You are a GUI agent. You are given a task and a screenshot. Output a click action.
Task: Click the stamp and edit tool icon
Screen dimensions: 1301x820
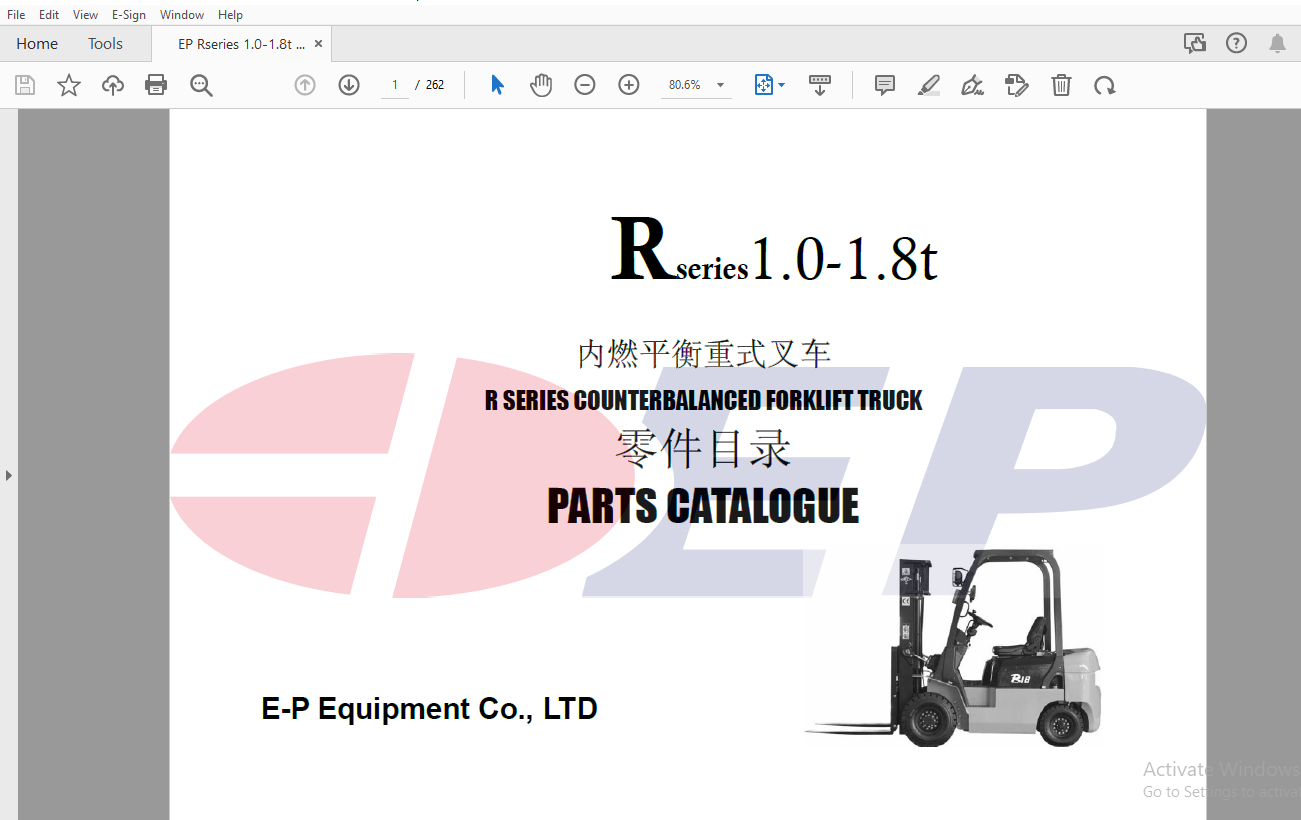(x=1017, y=85)
